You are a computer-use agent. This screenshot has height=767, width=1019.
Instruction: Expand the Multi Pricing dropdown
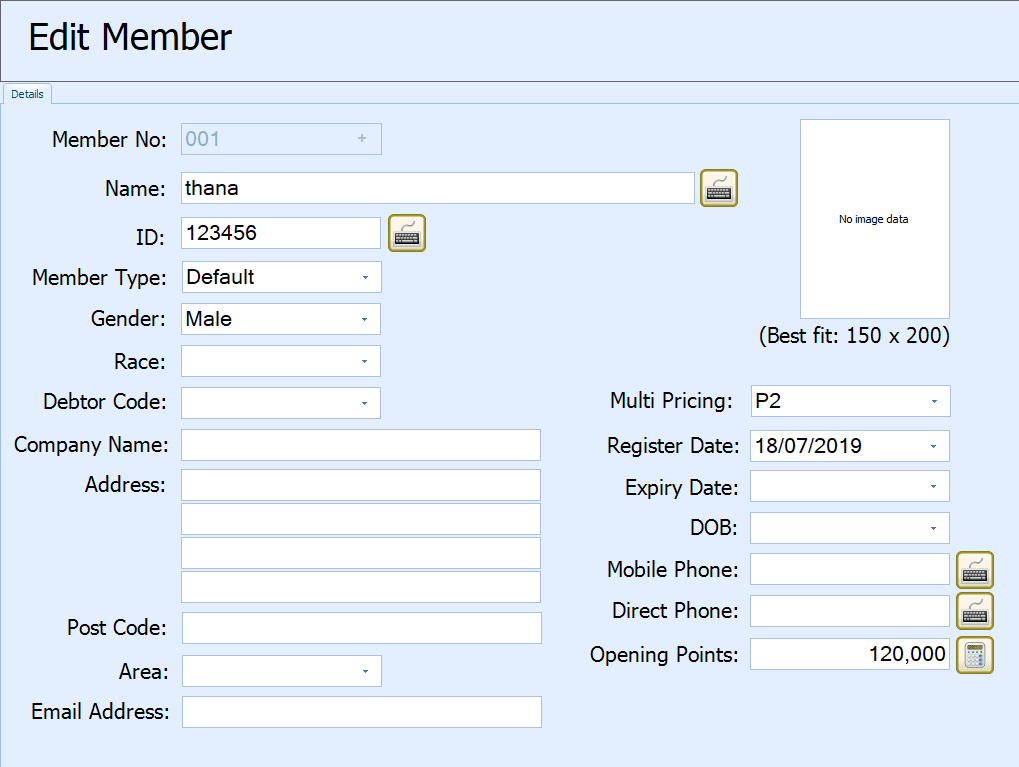(x=934, y=401)
